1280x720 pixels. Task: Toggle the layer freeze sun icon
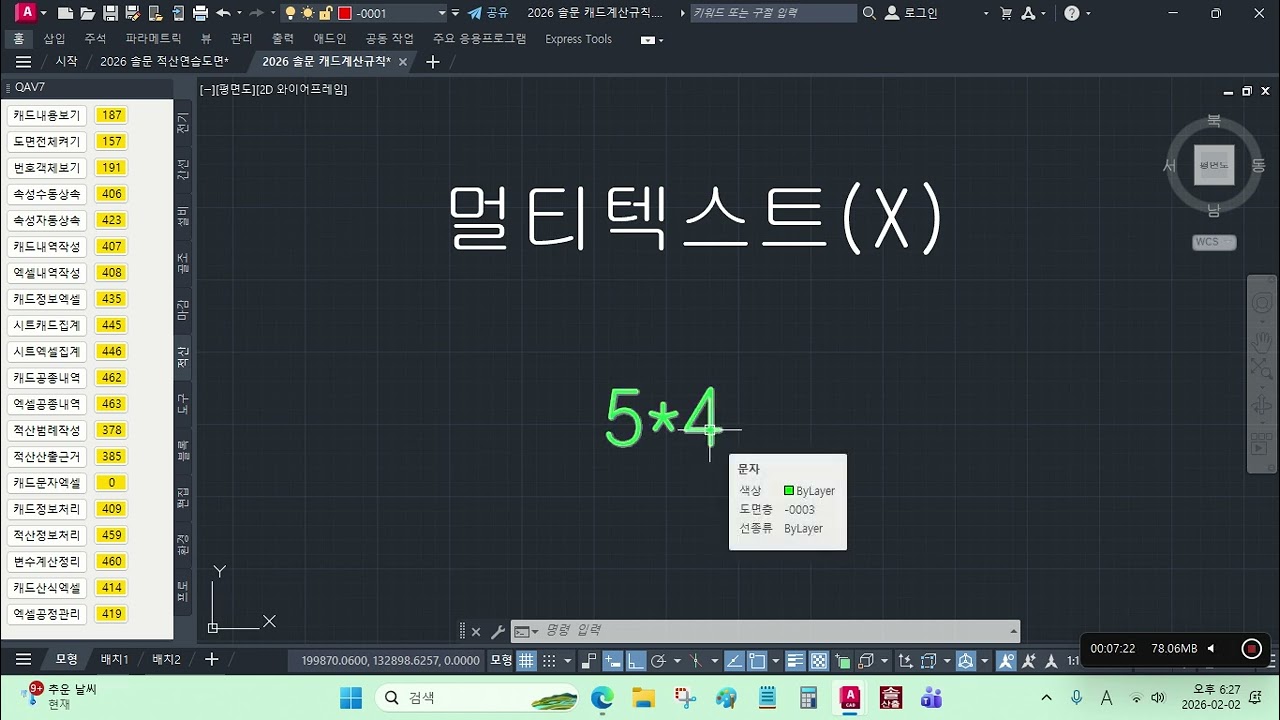pos(308,13)
